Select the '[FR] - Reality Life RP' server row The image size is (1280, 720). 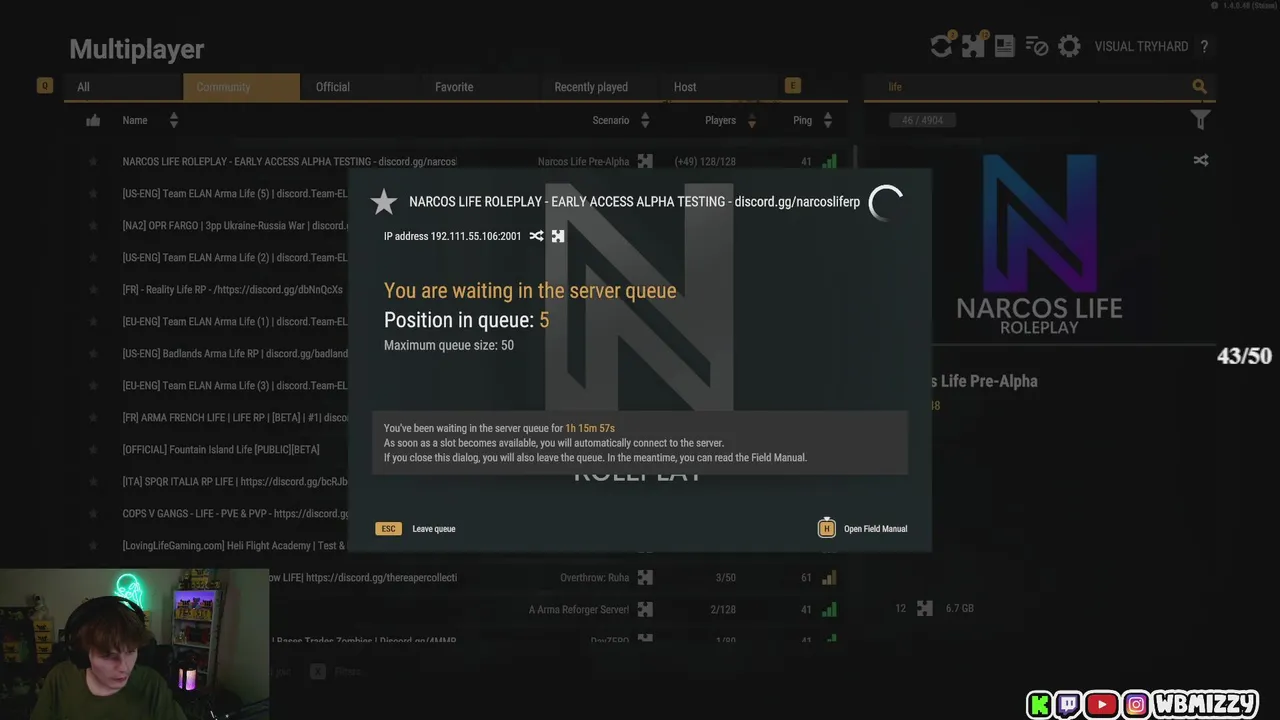point(232,289)
